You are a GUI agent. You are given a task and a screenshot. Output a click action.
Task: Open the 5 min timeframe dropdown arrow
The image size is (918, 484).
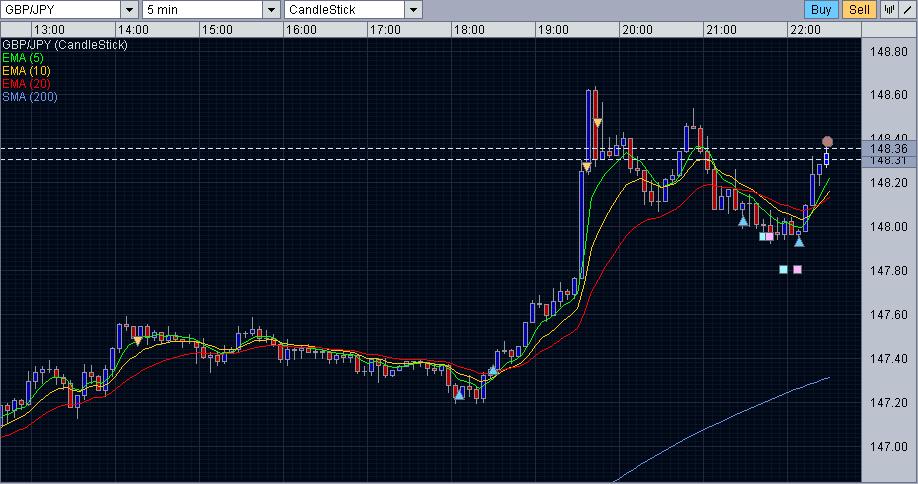[271, 9]
